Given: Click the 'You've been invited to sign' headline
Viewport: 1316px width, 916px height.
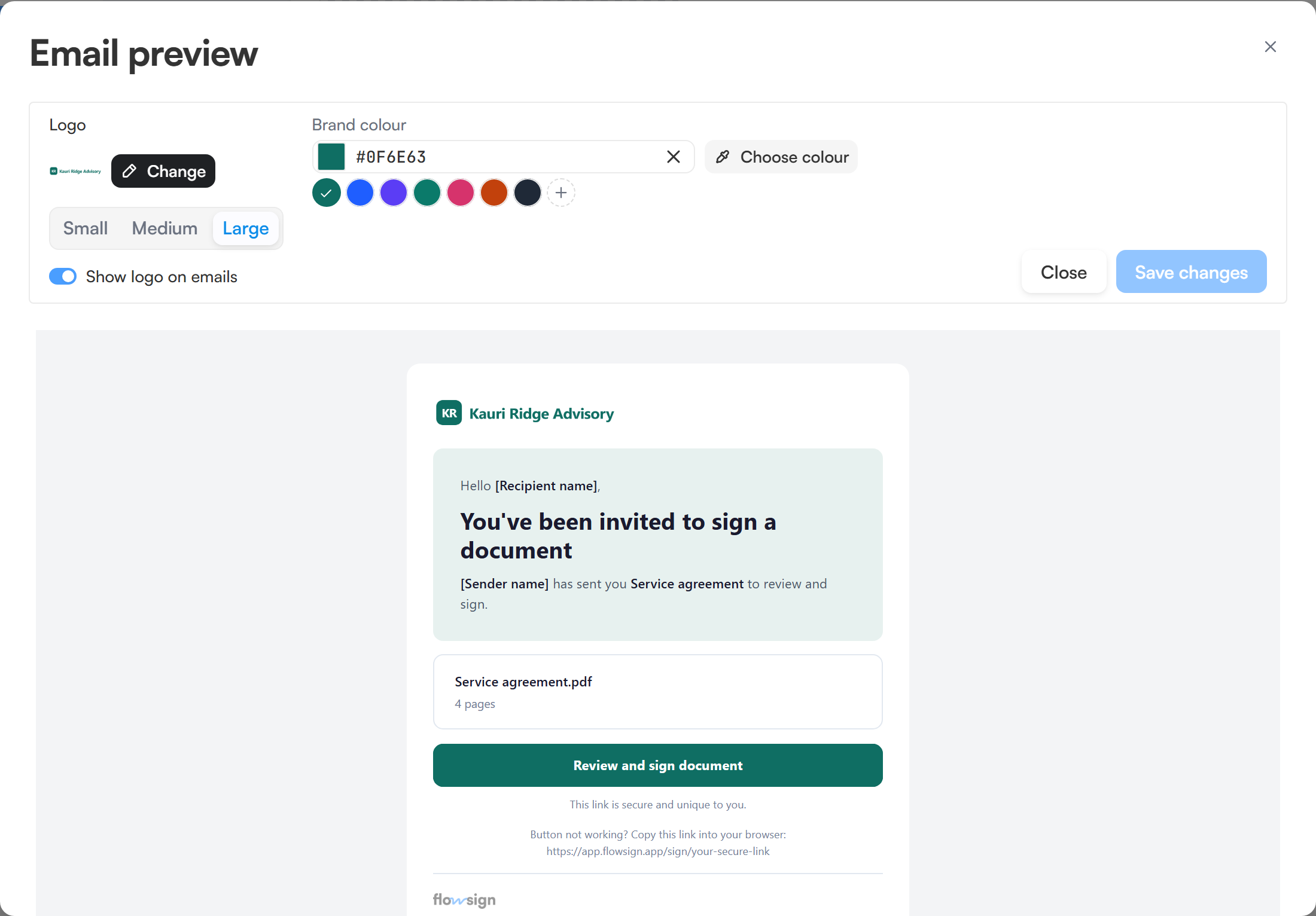Looking at the screenshot, I should [x=618, y=536].
